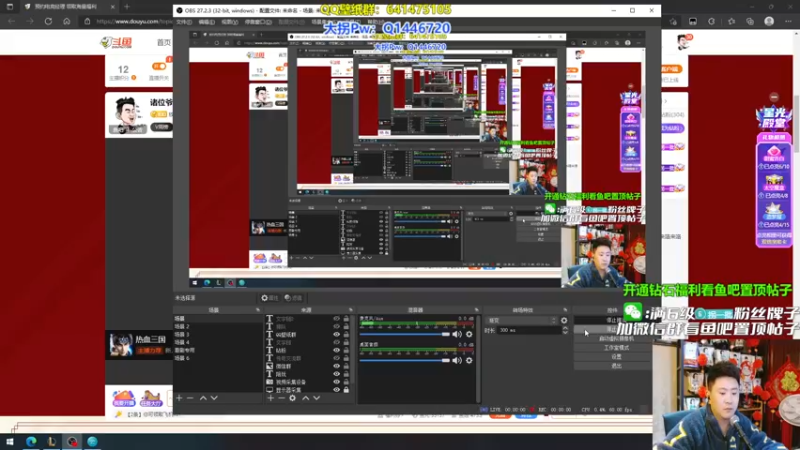Click the Douyu logo in browser
Viewport: 800px width, 450px height.
(116, 42)
